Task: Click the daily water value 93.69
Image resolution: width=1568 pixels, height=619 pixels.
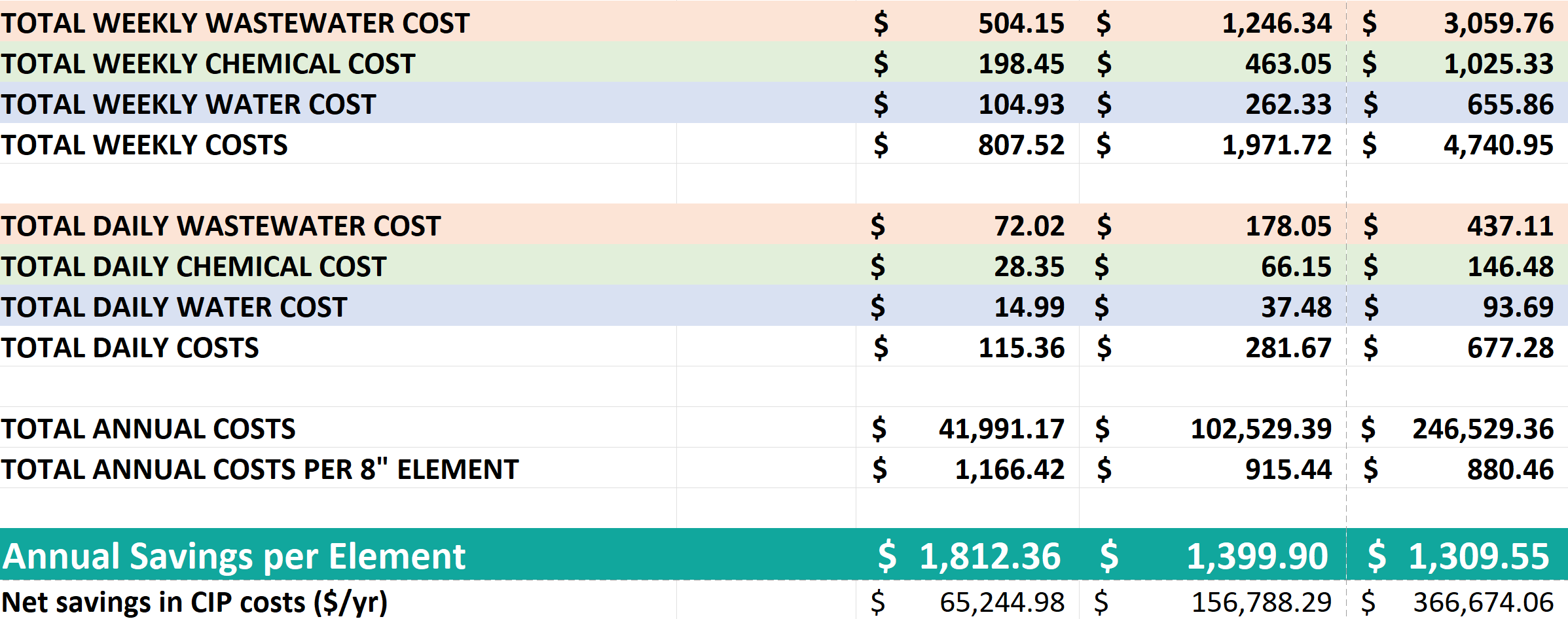Action: coord(1518,307)
